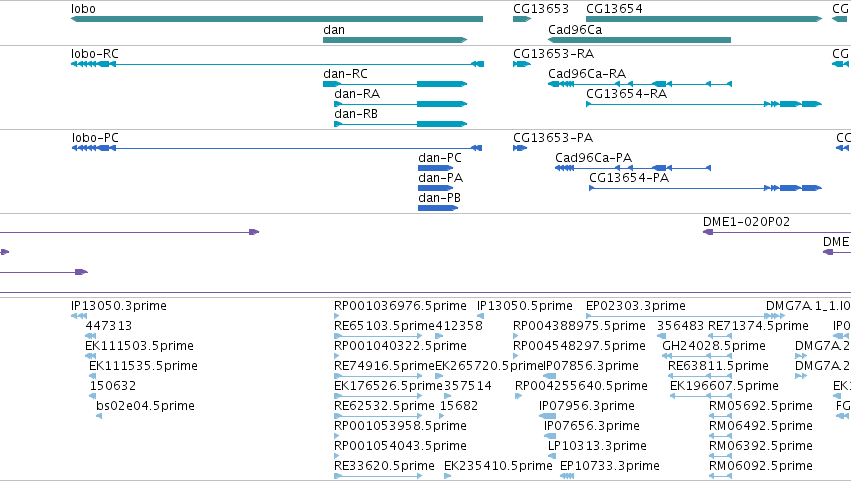Click the IP13050.3prime EST label
The image size is (851, 481).
point(119,306)
